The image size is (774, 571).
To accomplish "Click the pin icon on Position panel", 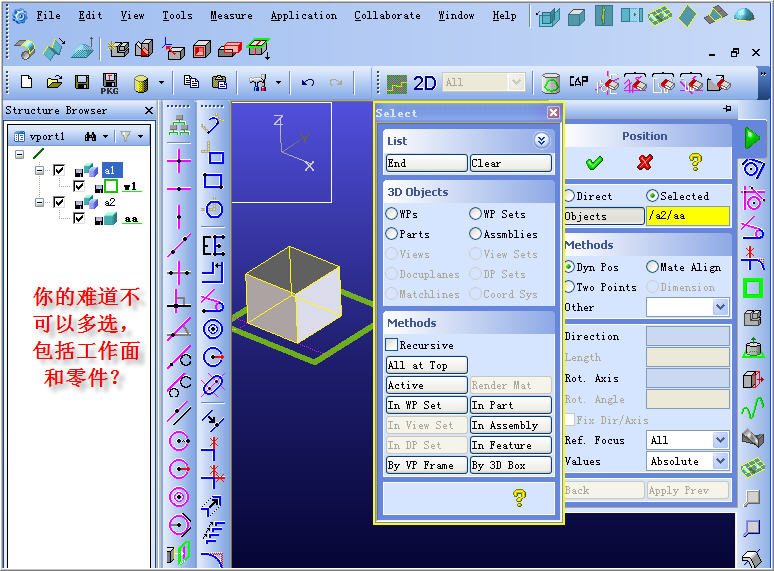I will click(727, 108).
